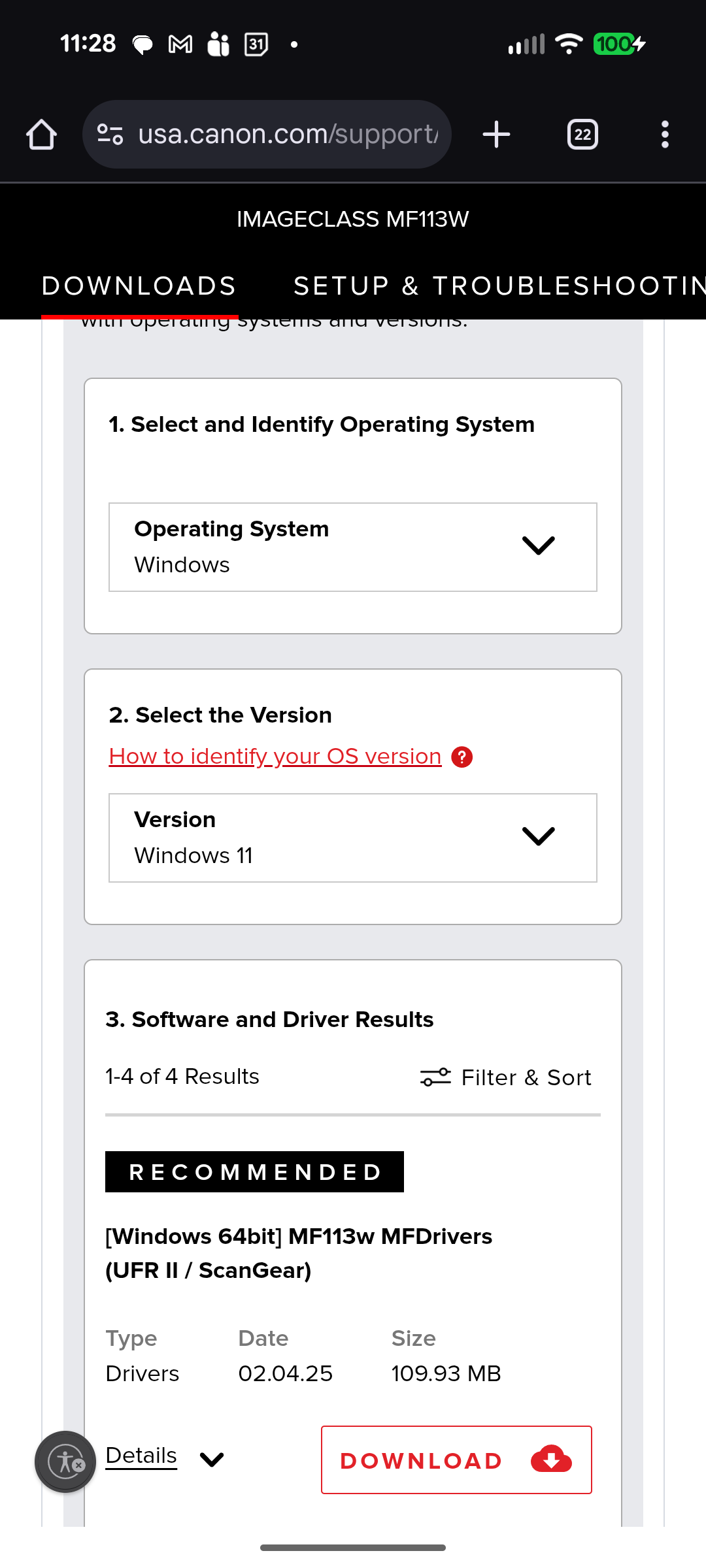Viewport: 706px width, 1568px height.
Task: Open site info icon in address bar
Action: point(110,135)
